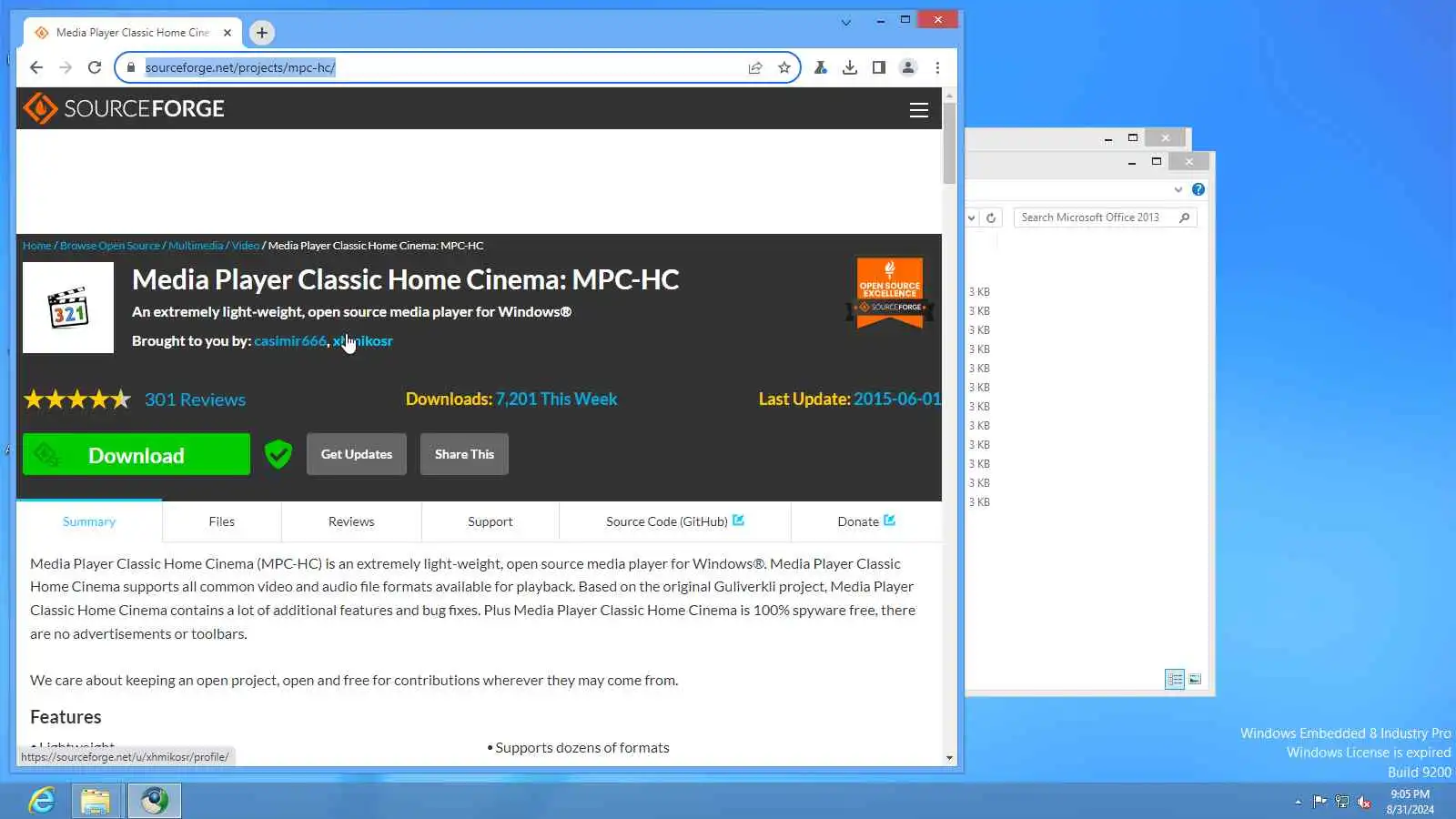Viewport: 1456px width, 819px height.
Task: Click the Explorer refresh button
Action: click(x=991, y=217)
